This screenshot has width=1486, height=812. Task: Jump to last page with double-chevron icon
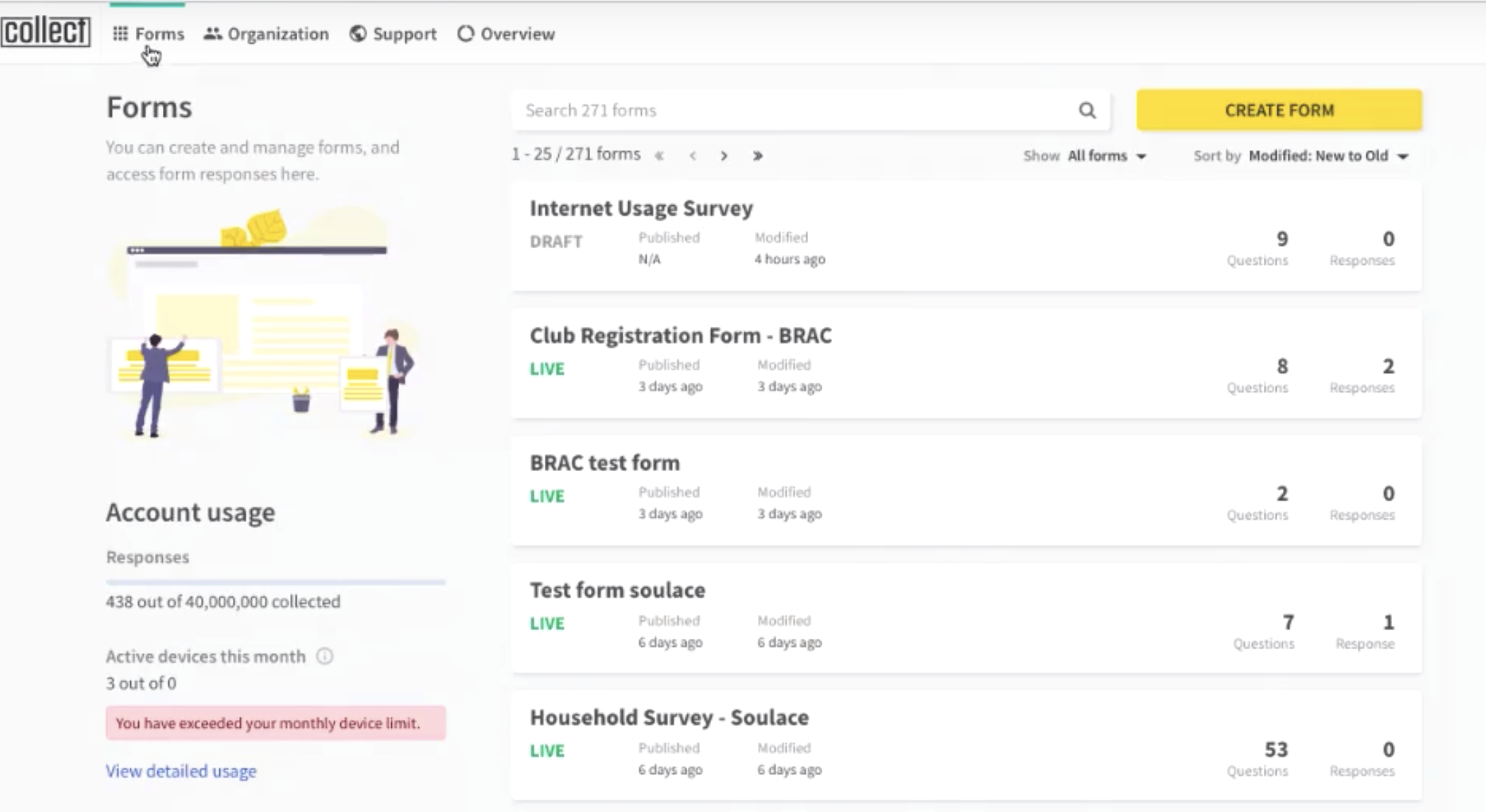[757, 156]
